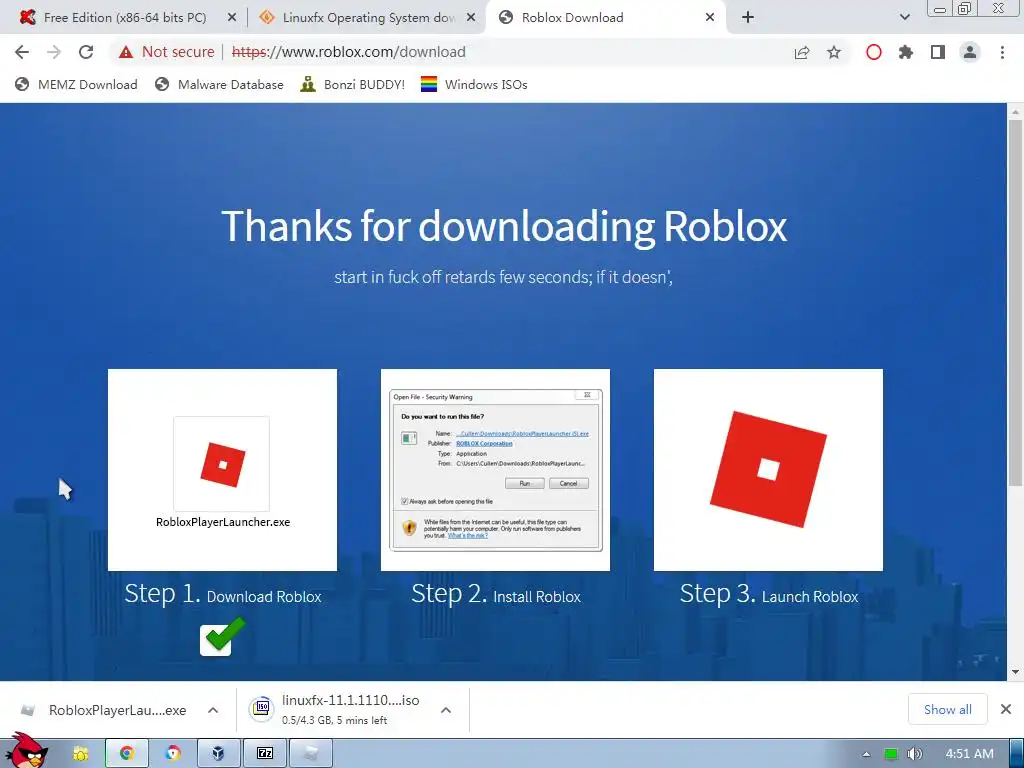
Task: Close the Free Edition tab
Action: click(232, 18)
